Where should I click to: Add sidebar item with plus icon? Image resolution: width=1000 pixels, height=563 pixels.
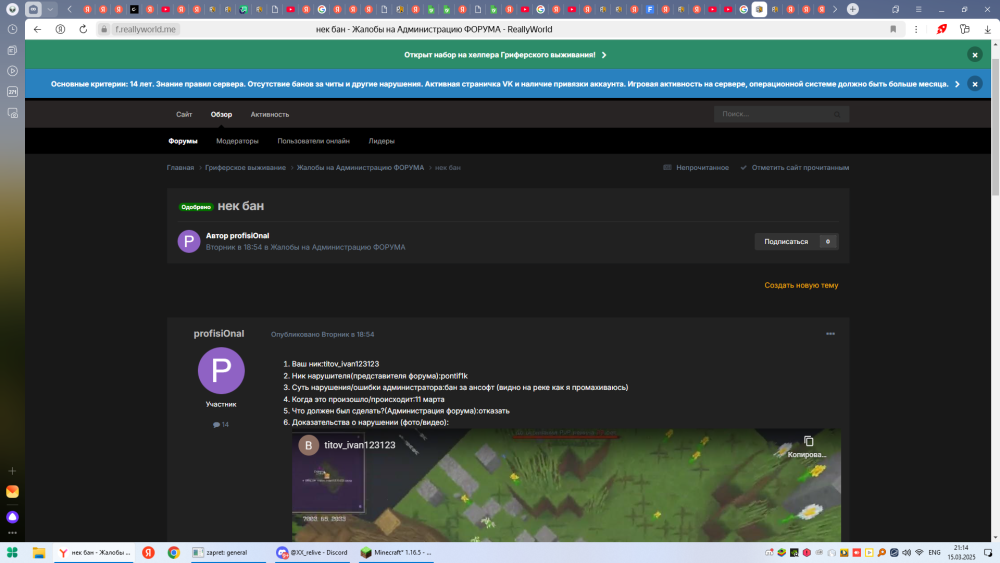pyautogui.click(x=12, y=471)
